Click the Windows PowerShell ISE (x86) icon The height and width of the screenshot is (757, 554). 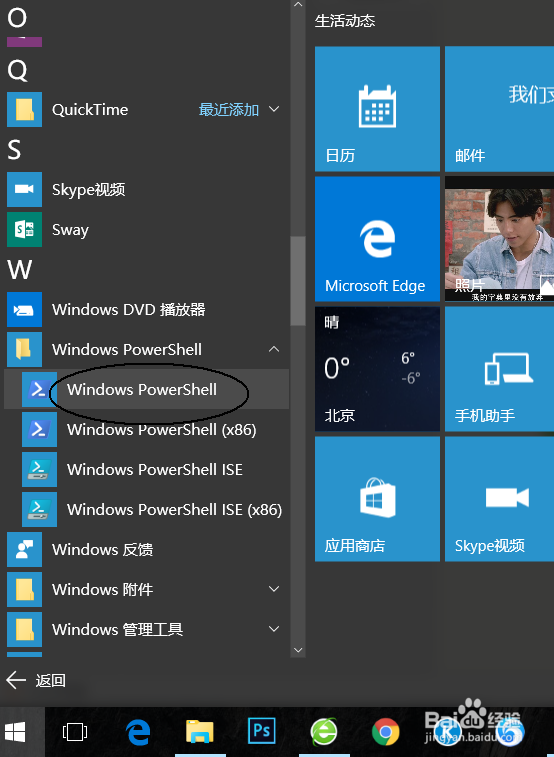click(40, 509)
